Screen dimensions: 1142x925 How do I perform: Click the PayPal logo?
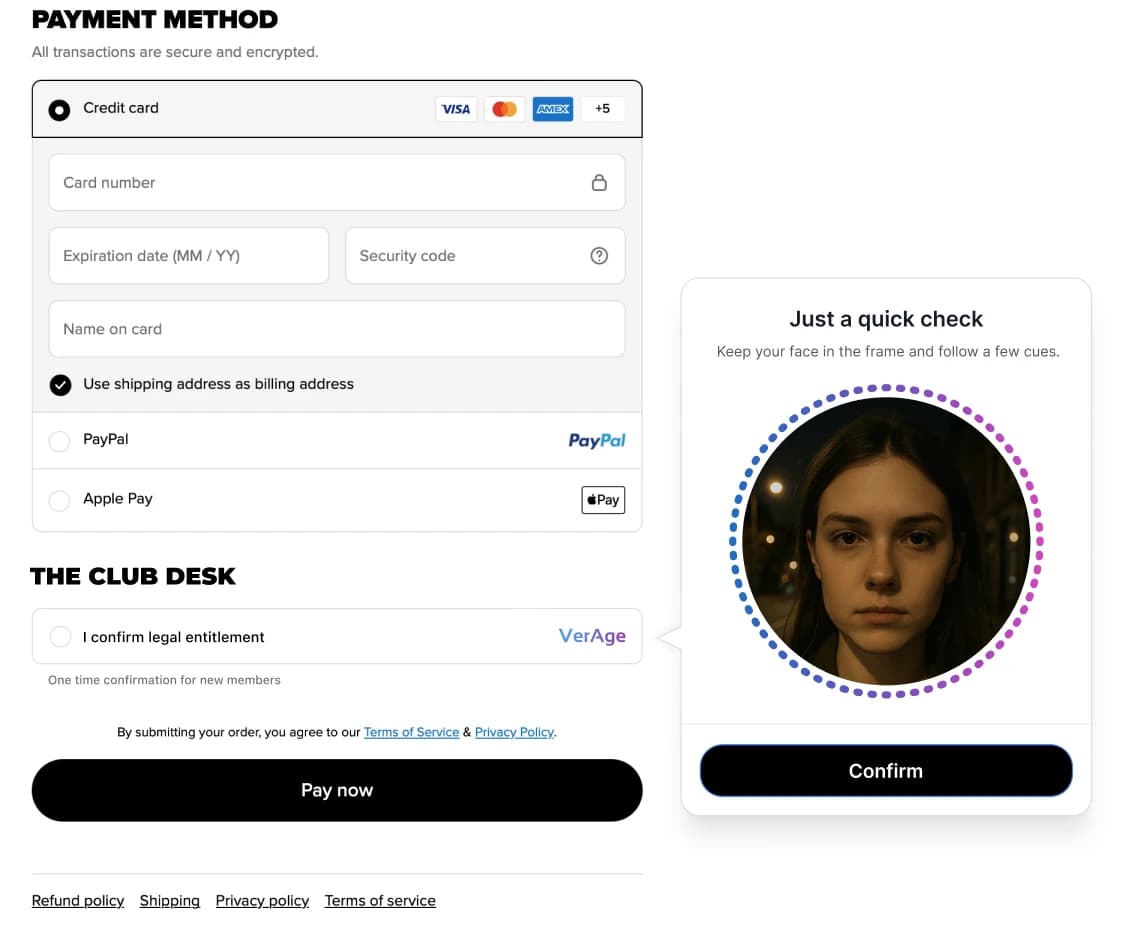coord(597,440)
